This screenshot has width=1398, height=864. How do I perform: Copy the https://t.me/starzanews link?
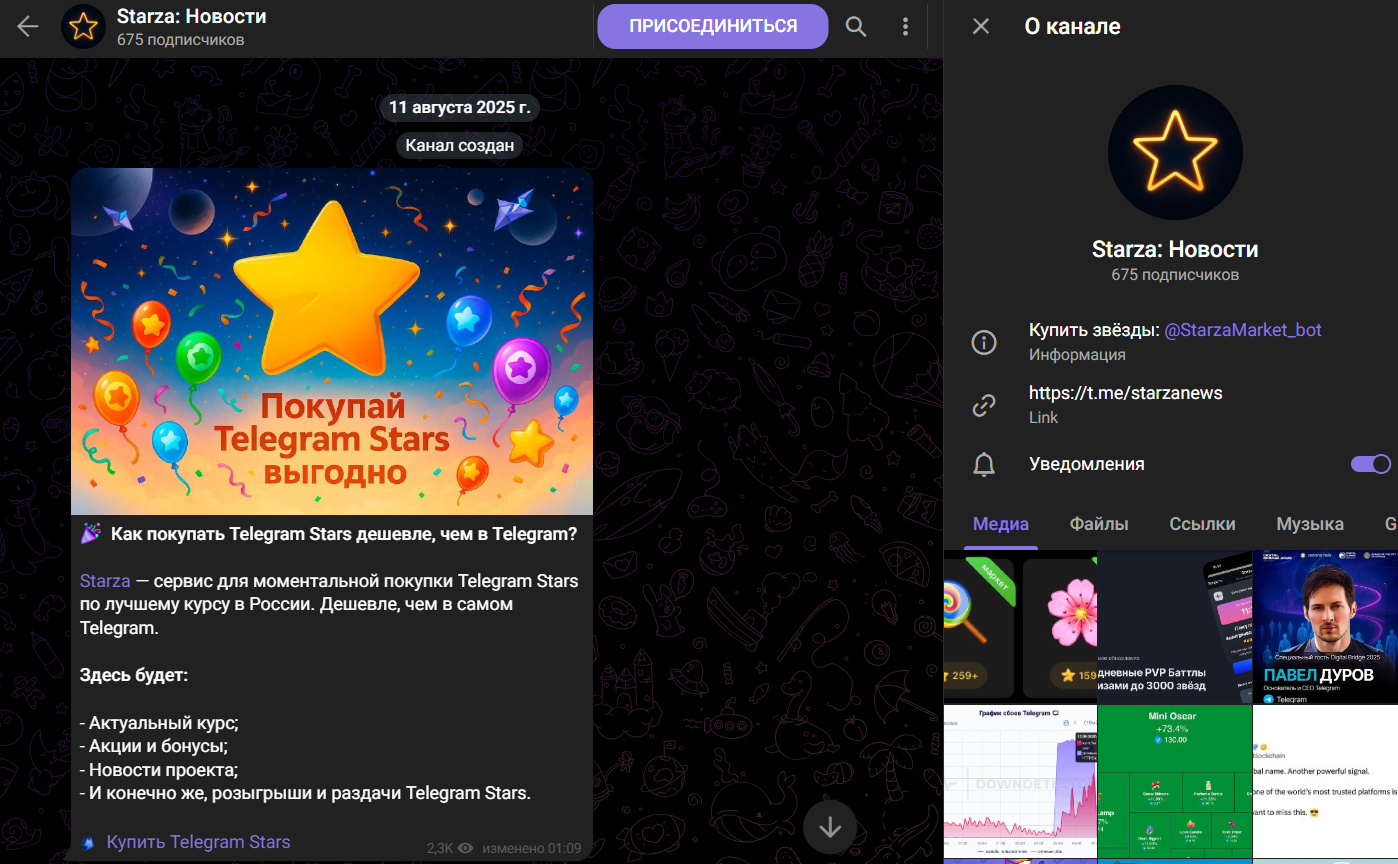pyautogui.click(x=1126, y=393)
